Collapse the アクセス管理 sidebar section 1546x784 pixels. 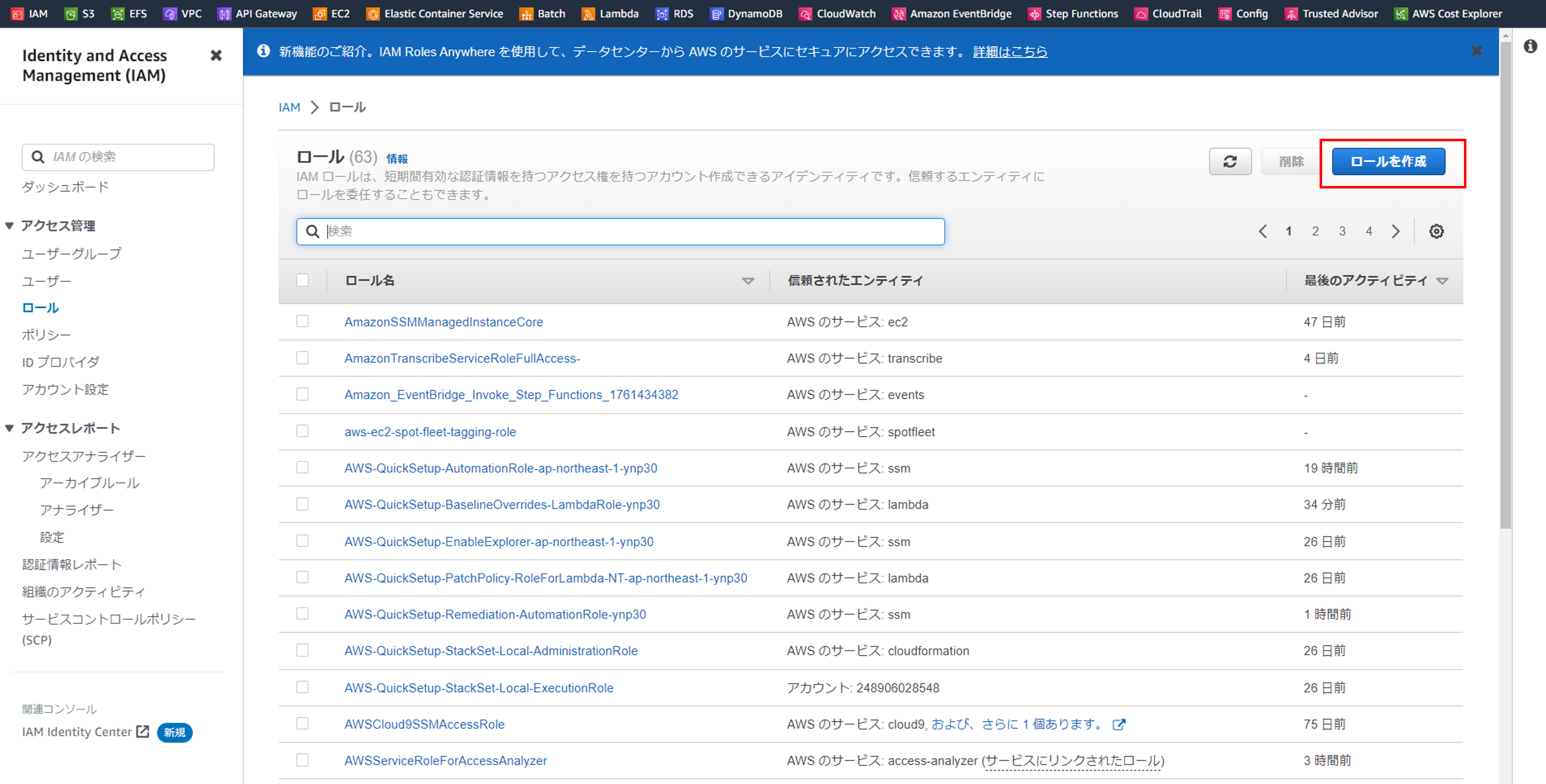pyautogui.click(x=10, y=226)
